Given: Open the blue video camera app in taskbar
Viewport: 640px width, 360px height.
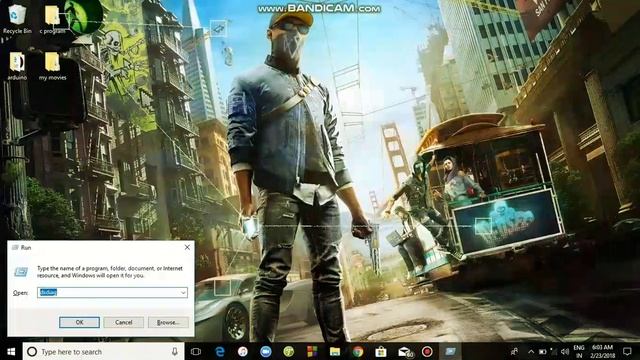Looking at the screenshot, I should [x=266, y=351].
